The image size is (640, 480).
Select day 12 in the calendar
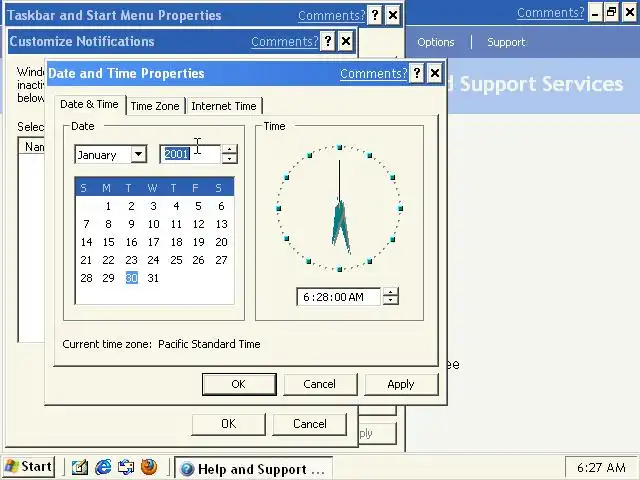point(199,224)
